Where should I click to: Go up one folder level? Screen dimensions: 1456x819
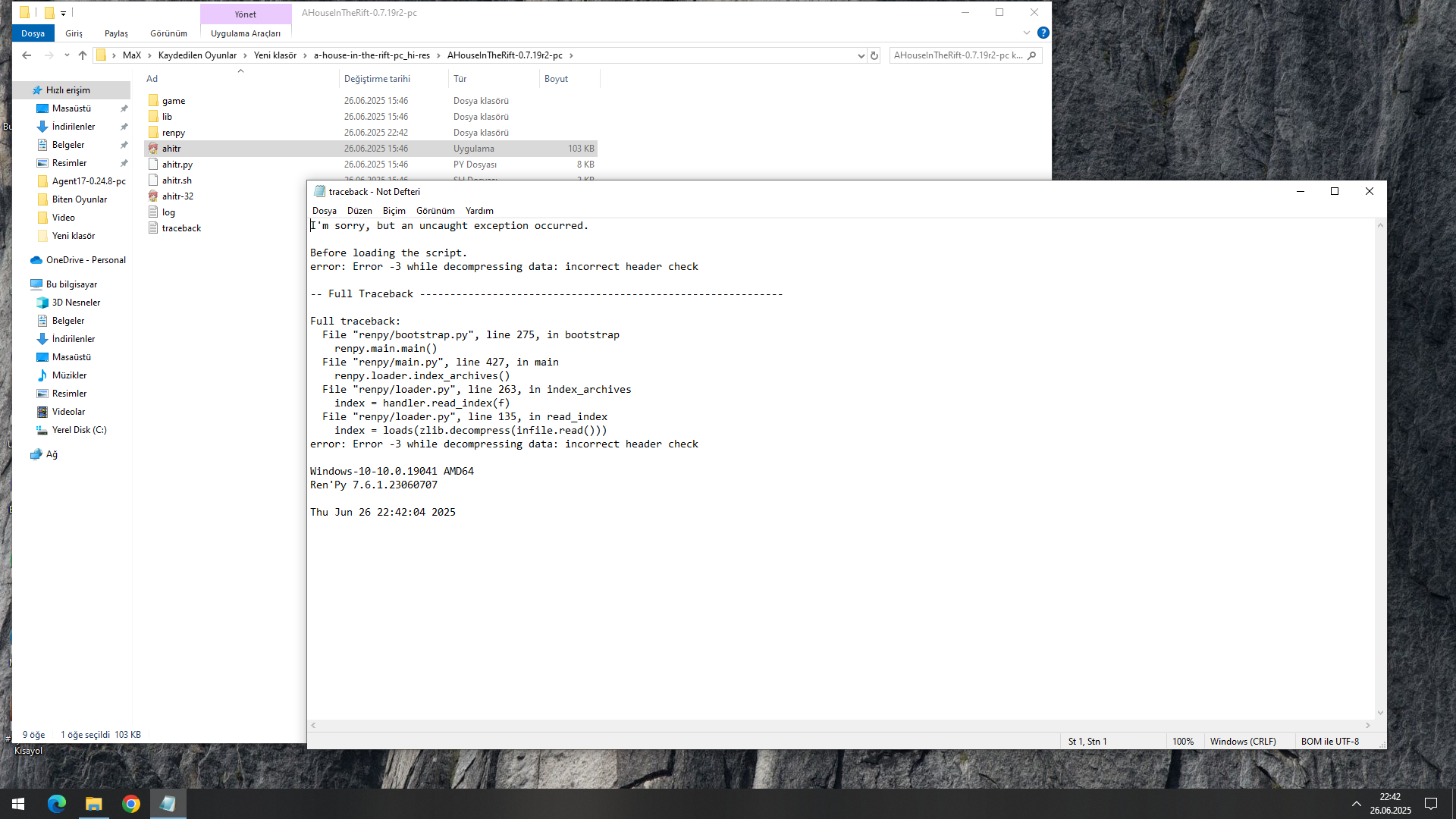[83, 55]
